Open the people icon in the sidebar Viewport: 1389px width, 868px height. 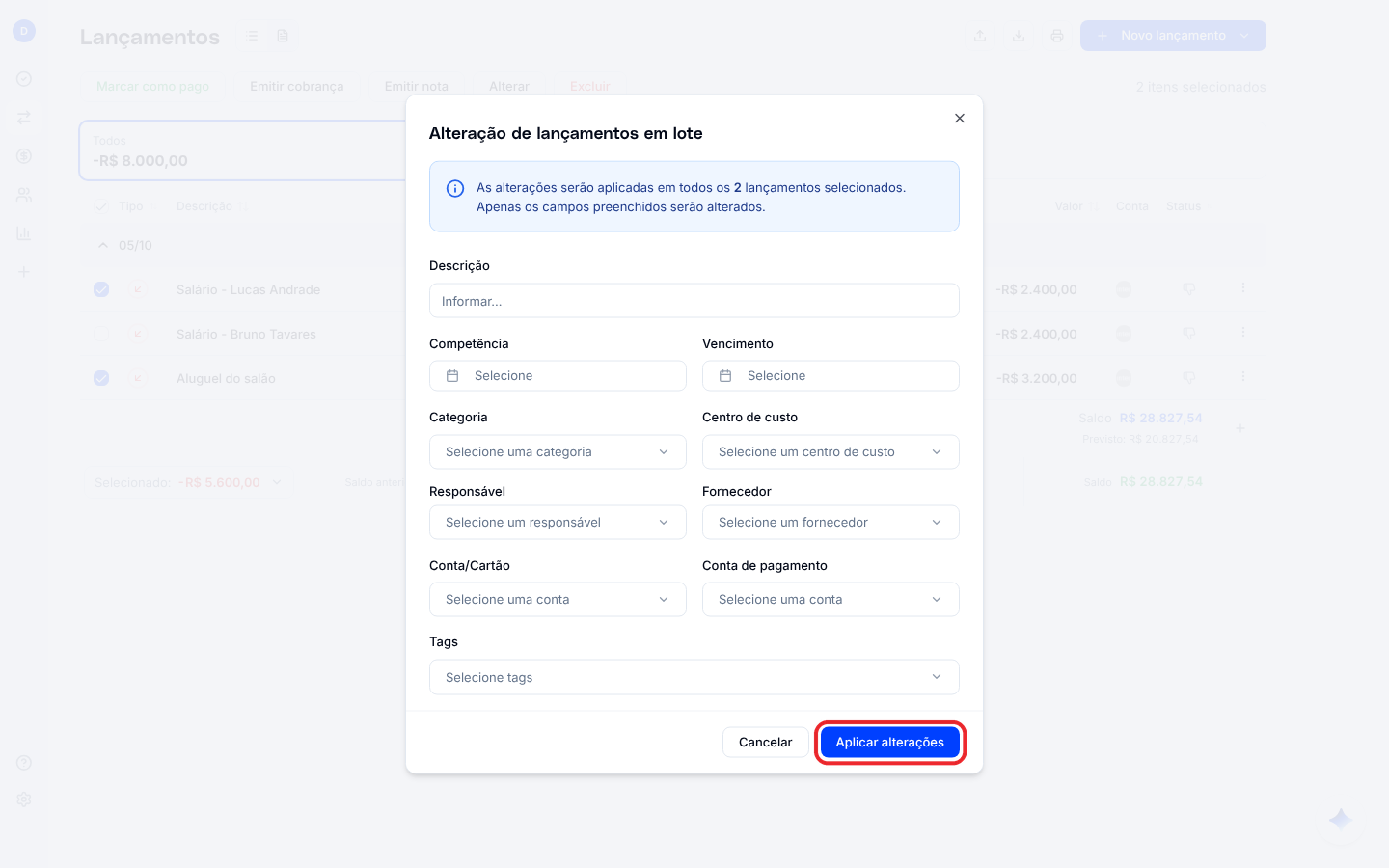24,195
